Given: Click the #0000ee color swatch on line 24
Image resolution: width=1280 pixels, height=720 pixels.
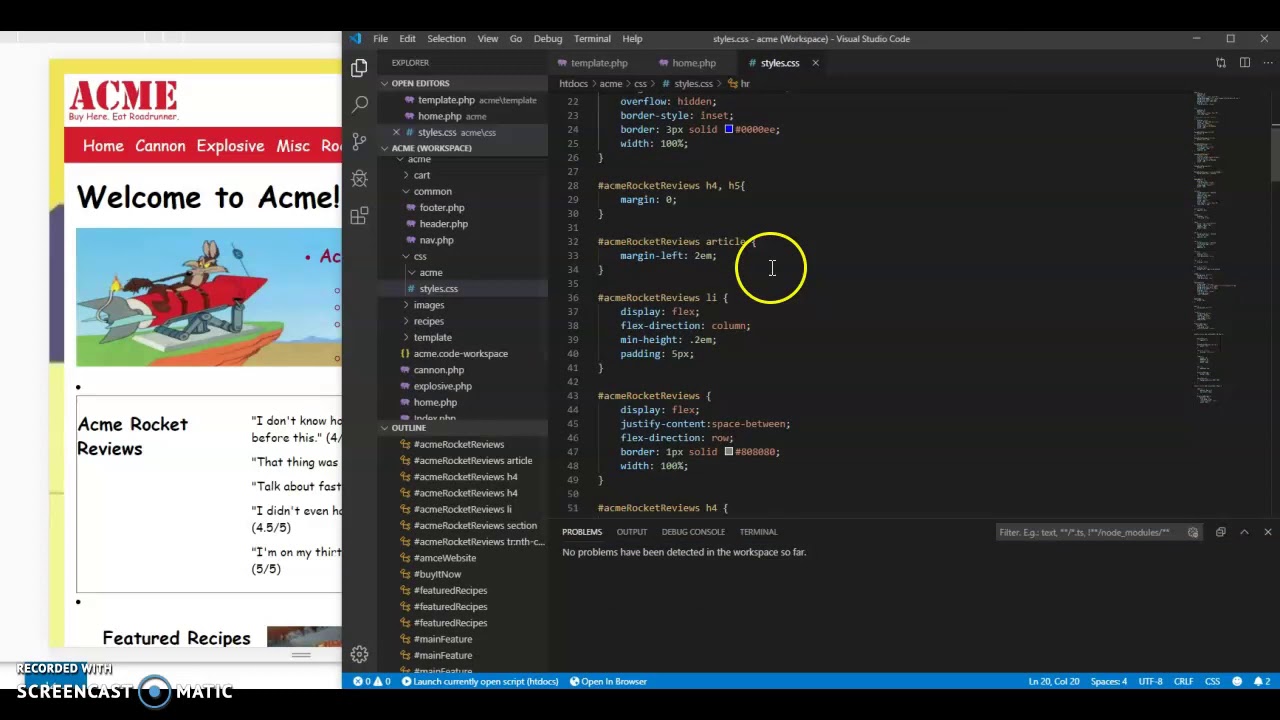Looking at the screenshot, I should 729,129.
